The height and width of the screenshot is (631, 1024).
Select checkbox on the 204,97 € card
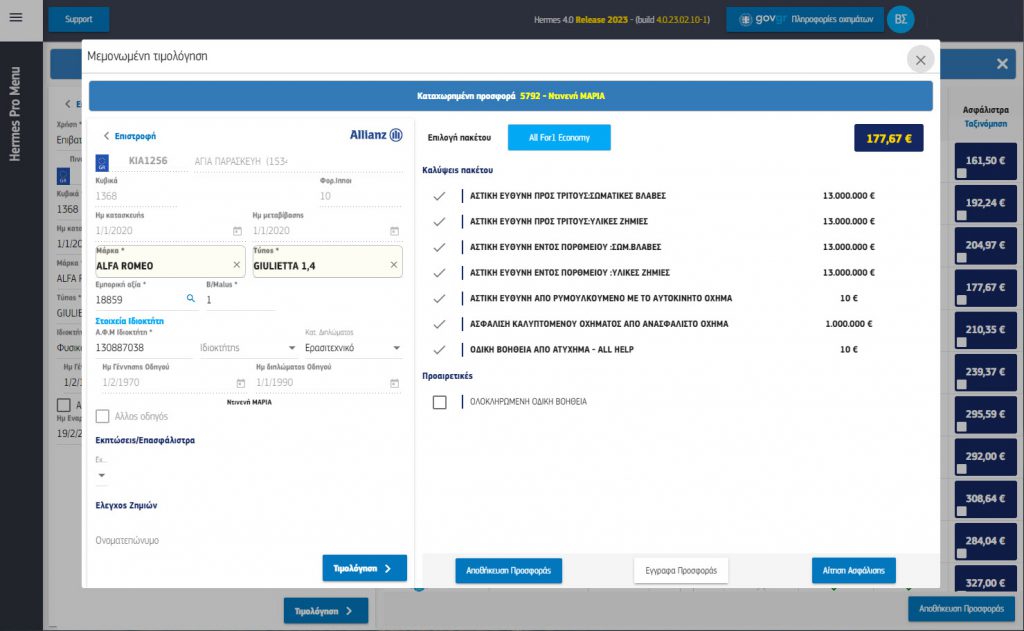pyautogui.click(x=961, y=258)
